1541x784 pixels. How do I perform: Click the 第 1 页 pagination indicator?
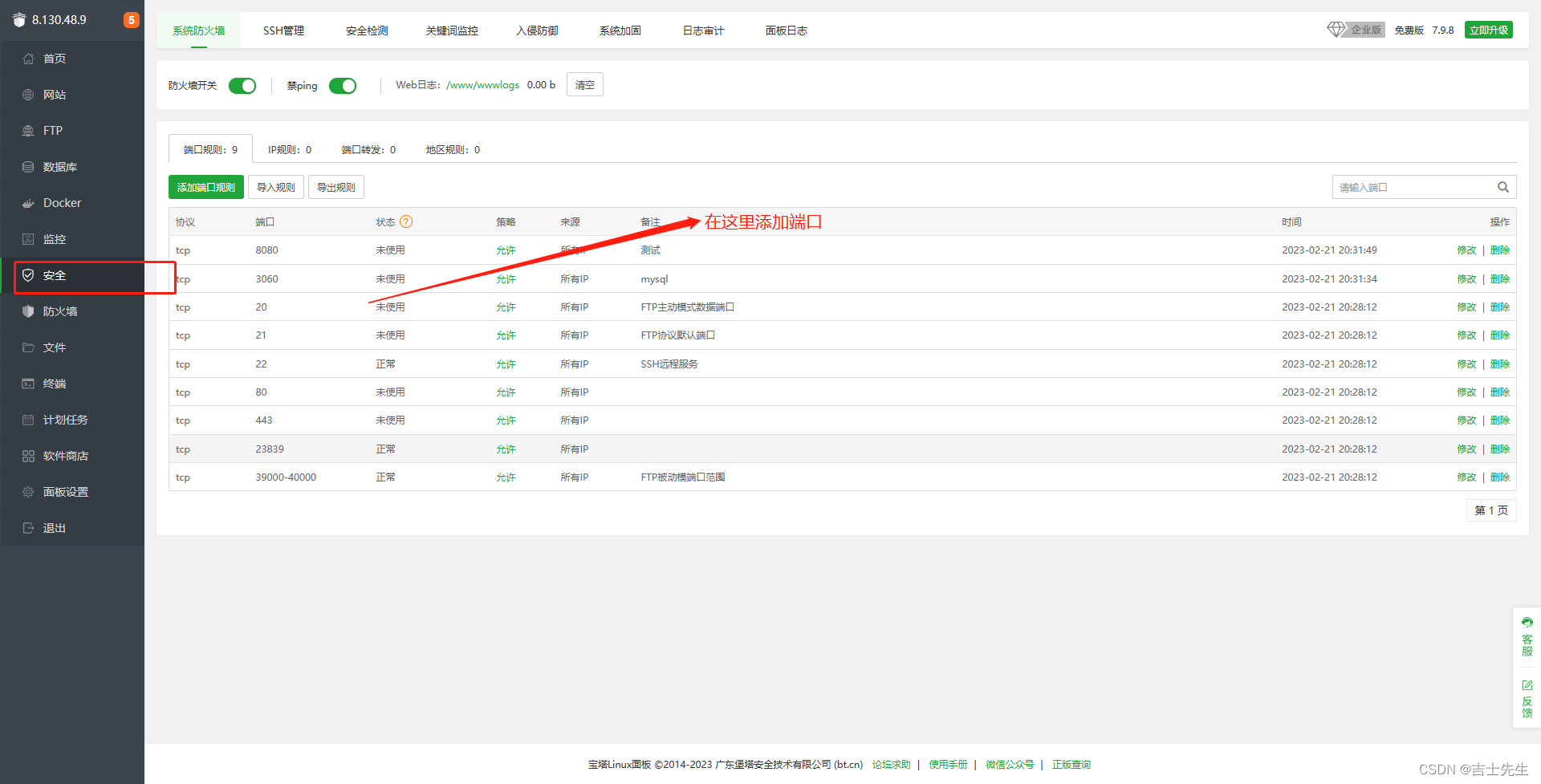[1491, 510]
